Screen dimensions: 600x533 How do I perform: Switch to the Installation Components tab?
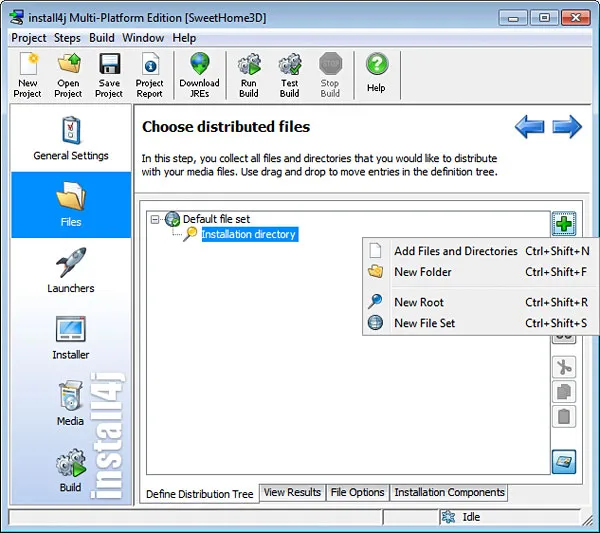(449, 492)
